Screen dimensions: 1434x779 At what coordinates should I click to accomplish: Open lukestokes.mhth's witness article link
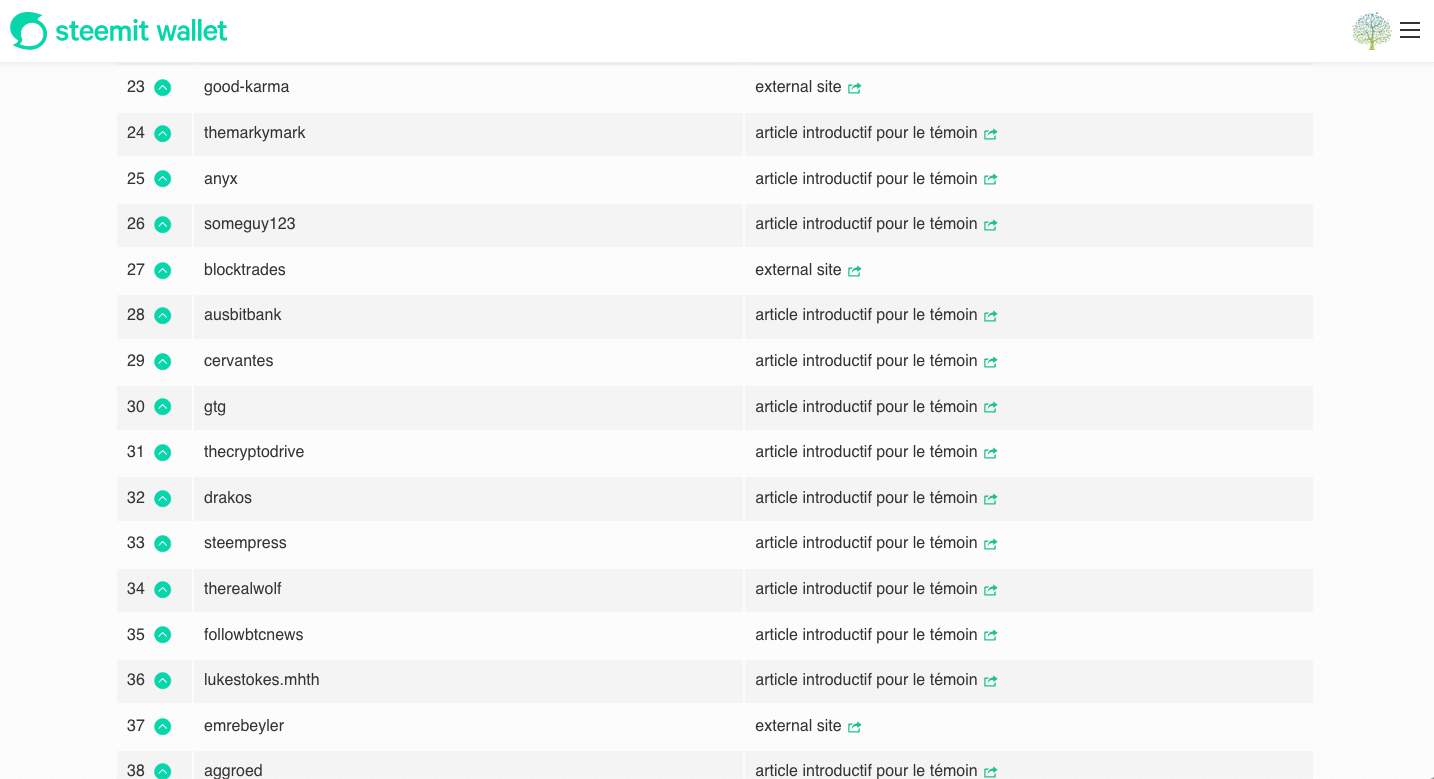(x=876, y=680)
